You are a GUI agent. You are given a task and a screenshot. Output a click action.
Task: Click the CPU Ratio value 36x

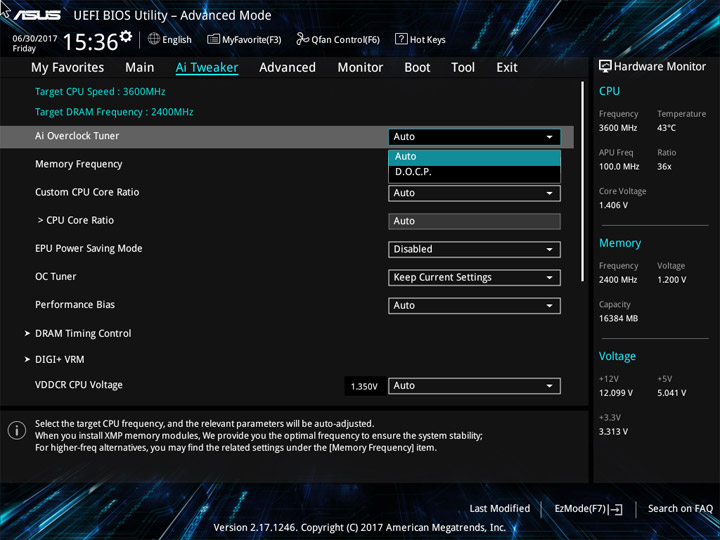point(664,167)
